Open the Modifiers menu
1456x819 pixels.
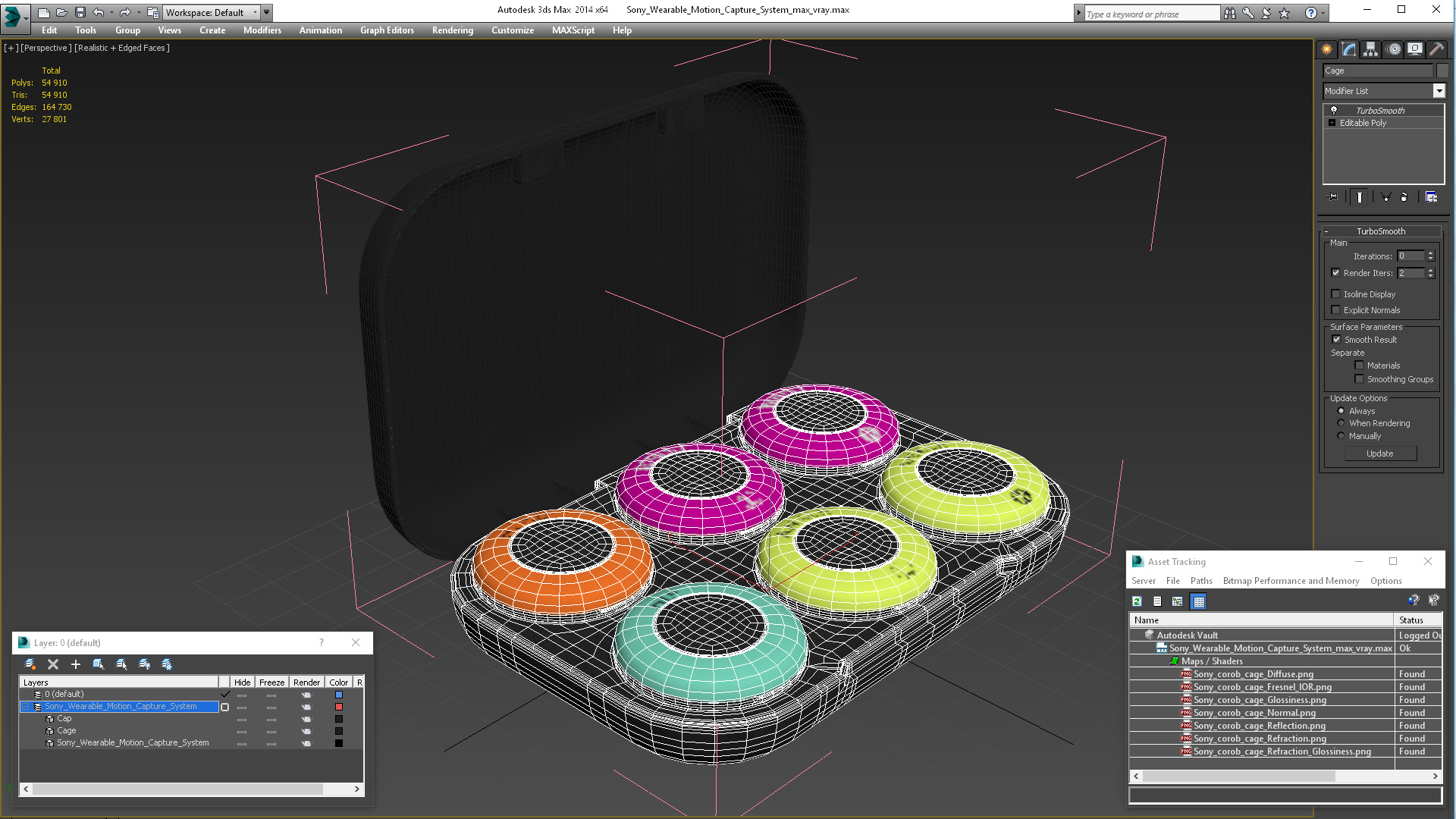[262, 30]
